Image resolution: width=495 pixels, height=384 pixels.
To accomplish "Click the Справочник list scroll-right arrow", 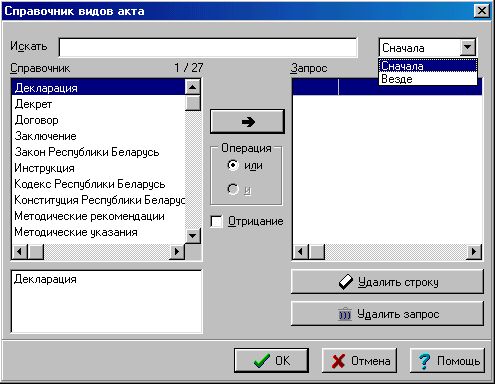I will (x=177, y=252).
